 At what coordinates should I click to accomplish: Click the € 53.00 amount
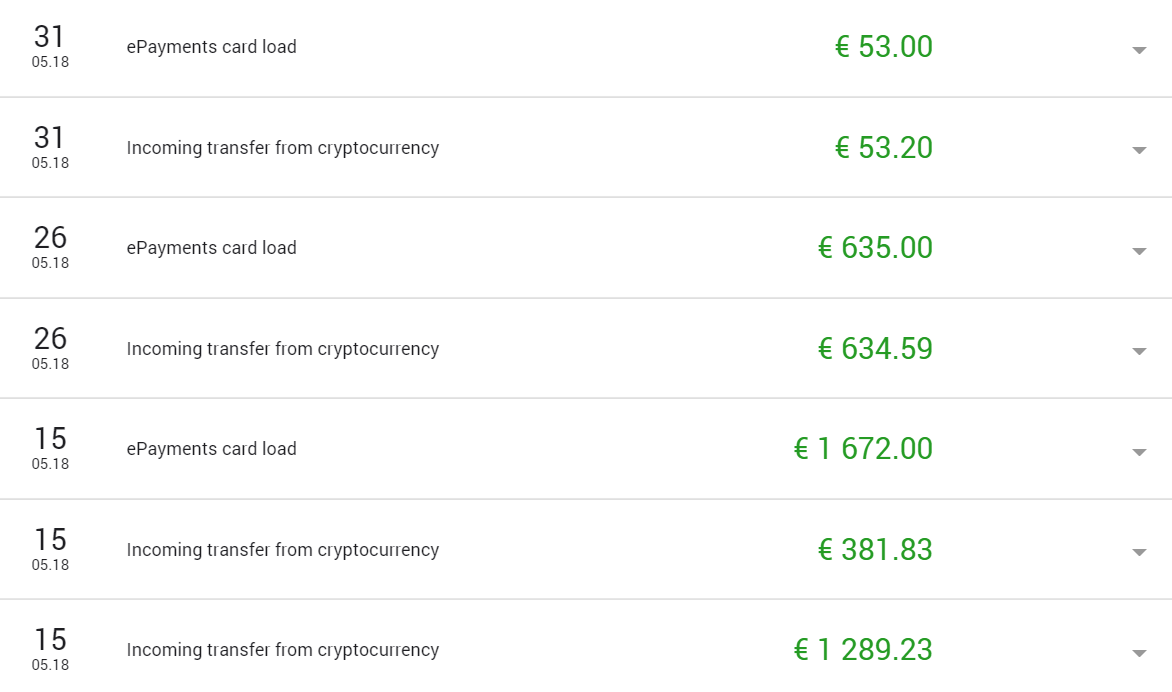tap(883, 46)
